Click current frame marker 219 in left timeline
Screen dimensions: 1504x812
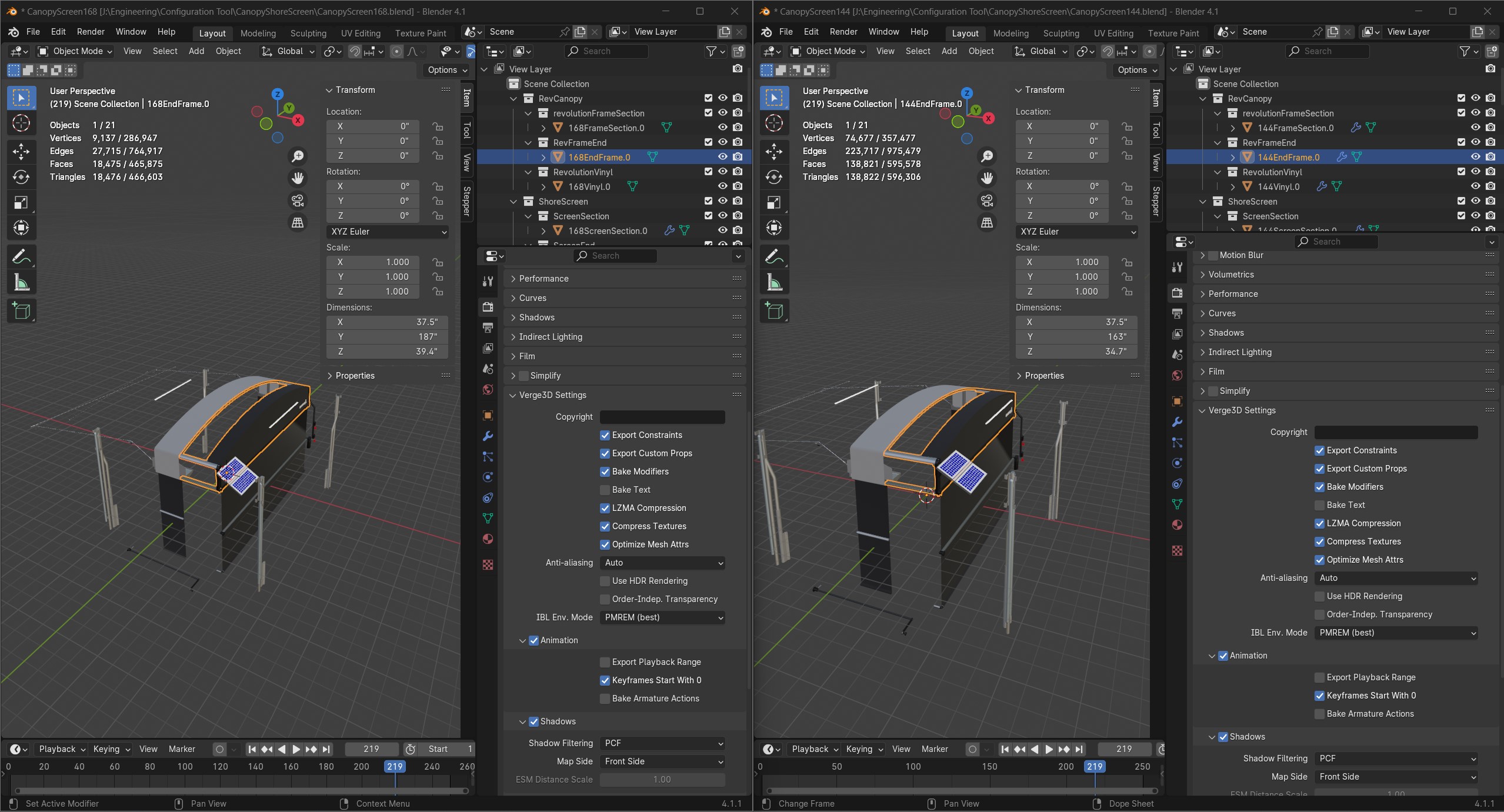[395, 767]
